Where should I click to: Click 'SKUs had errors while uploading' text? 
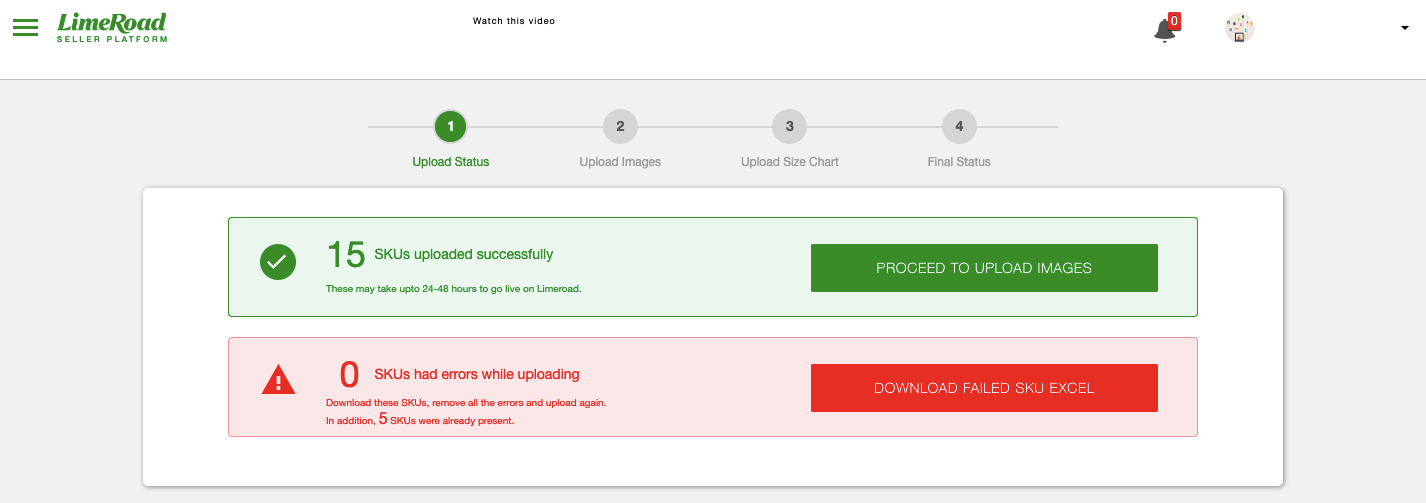pos(476,375)
